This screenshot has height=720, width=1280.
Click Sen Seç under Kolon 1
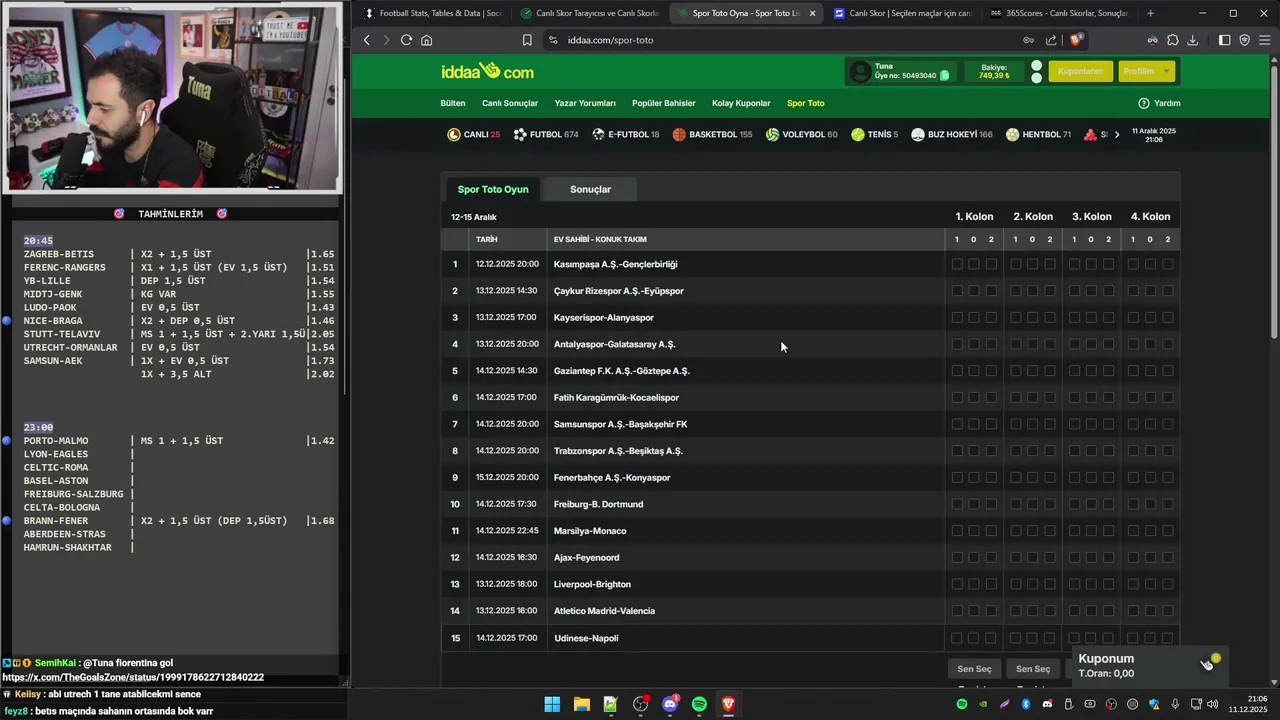pos(974,669)
